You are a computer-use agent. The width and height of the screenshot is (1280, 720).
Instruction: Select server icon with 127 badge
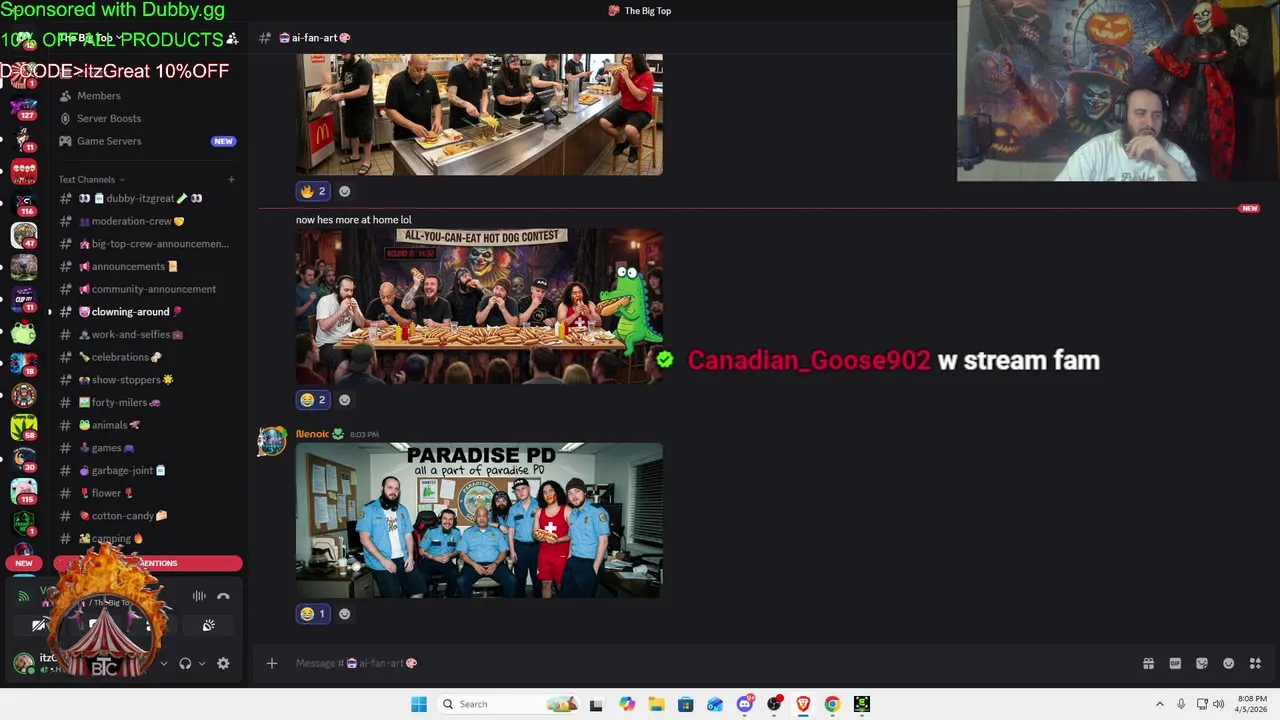pos(24,106)
